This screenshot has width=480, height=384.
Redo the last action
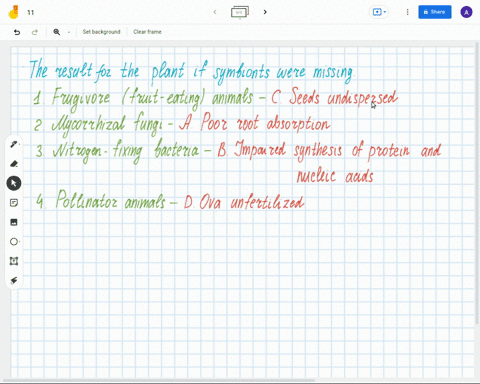pyautogui.click(x=35, y=32)
